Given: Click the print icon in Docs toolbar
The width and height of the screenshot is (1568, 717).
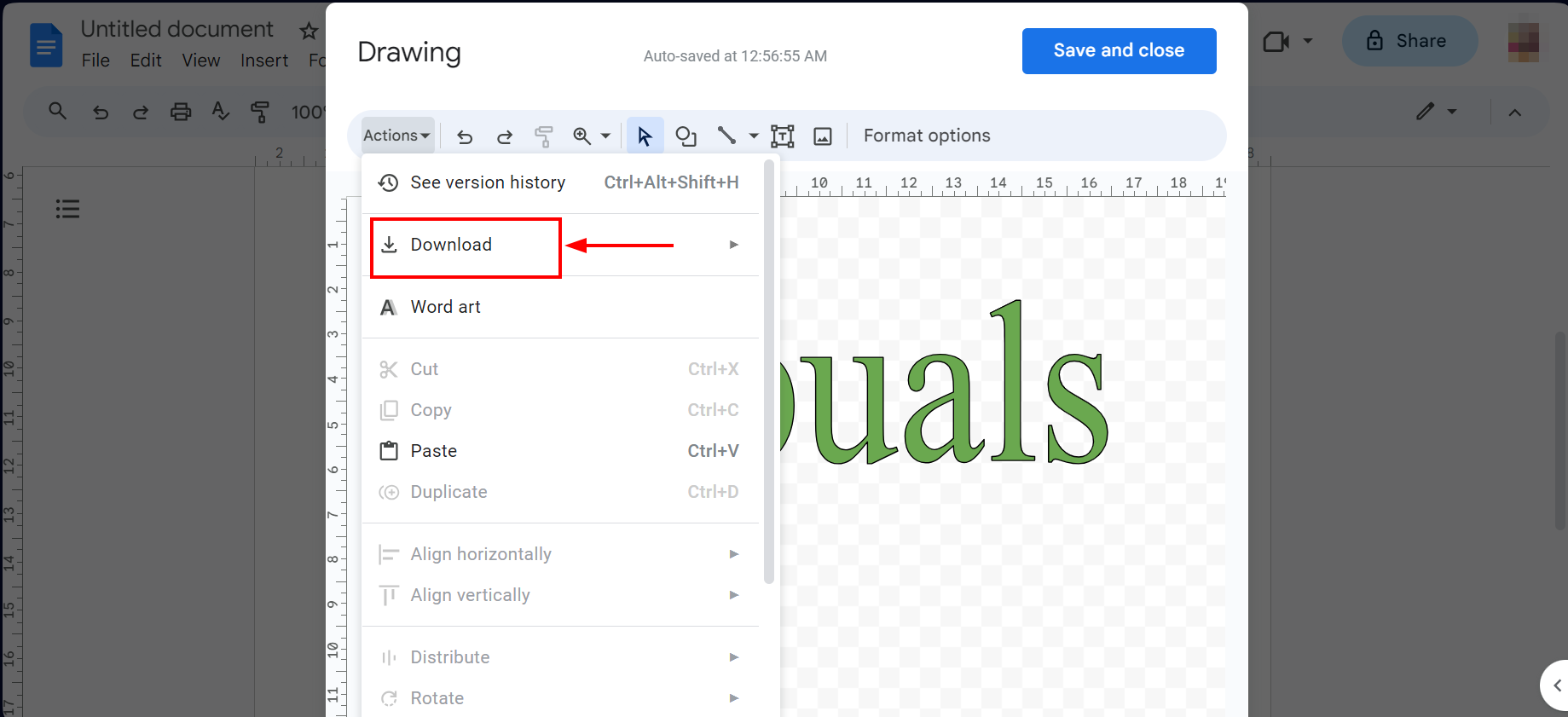Looking at the screenshot, I should [x=181, y=112].
